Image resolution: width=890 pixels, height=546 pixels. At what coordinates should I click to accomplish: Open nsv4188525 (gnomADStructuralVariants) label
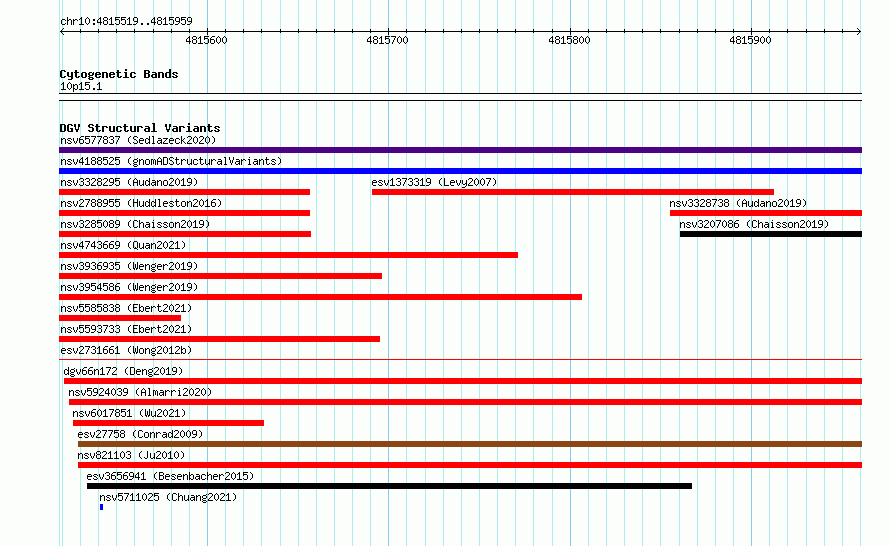[171, 161]
